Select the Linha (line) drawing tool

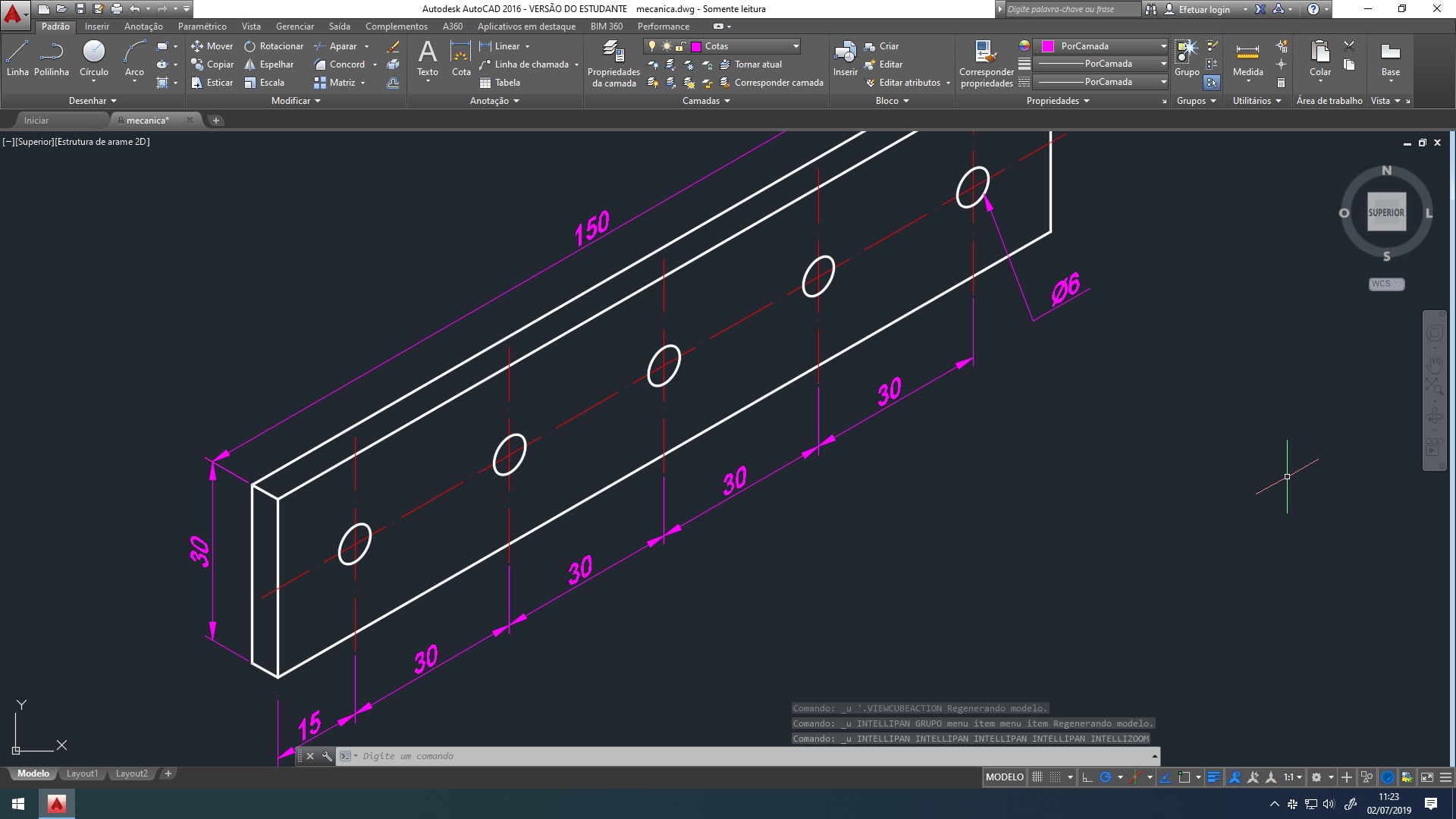tap(17, 58)
